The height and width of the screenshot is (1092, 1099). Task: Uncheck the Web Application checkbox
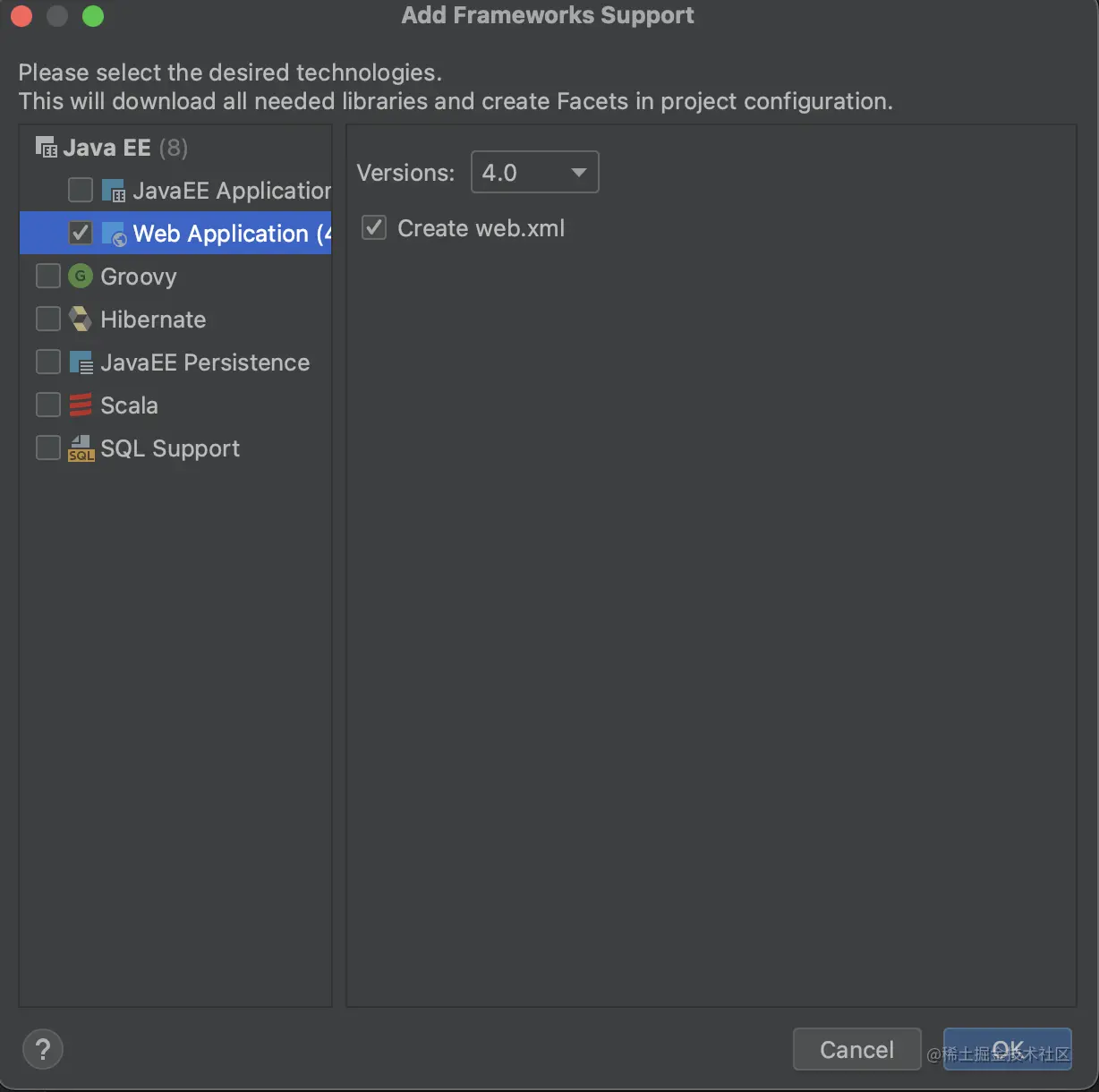coord(81,234)
